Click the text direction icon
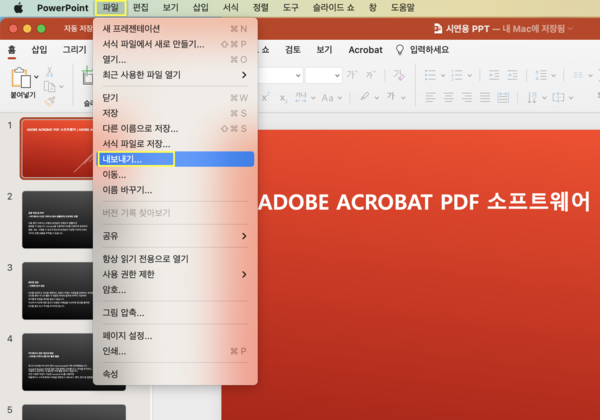The width and height of the screenshot is (600, 420). 532,98
